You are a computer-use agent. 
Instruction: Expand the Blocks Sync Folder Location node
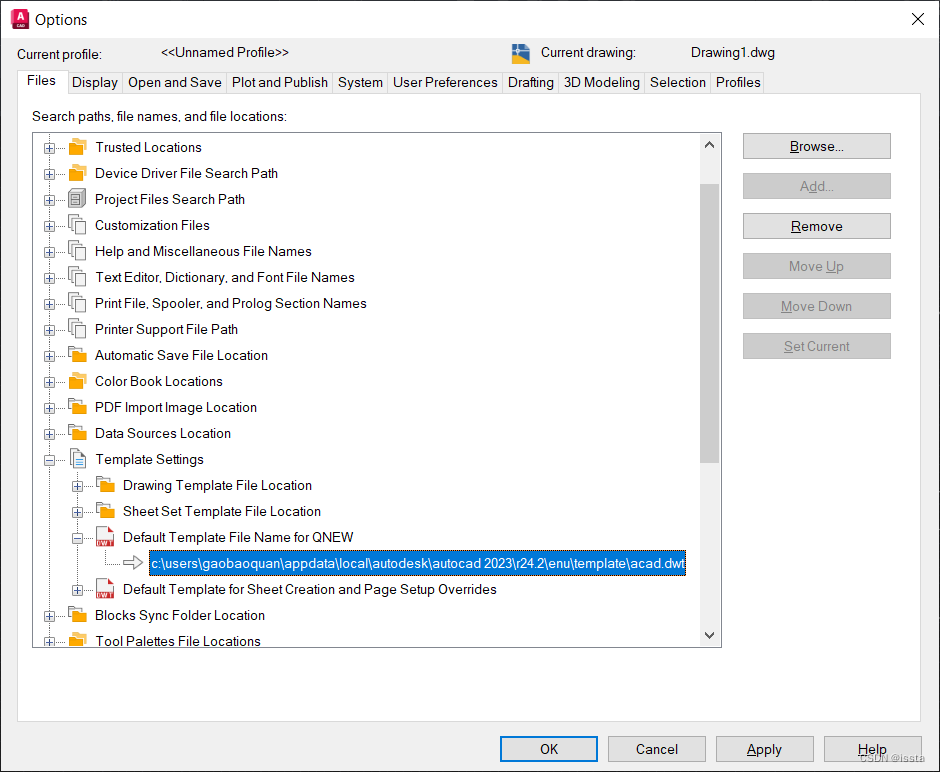50,616
